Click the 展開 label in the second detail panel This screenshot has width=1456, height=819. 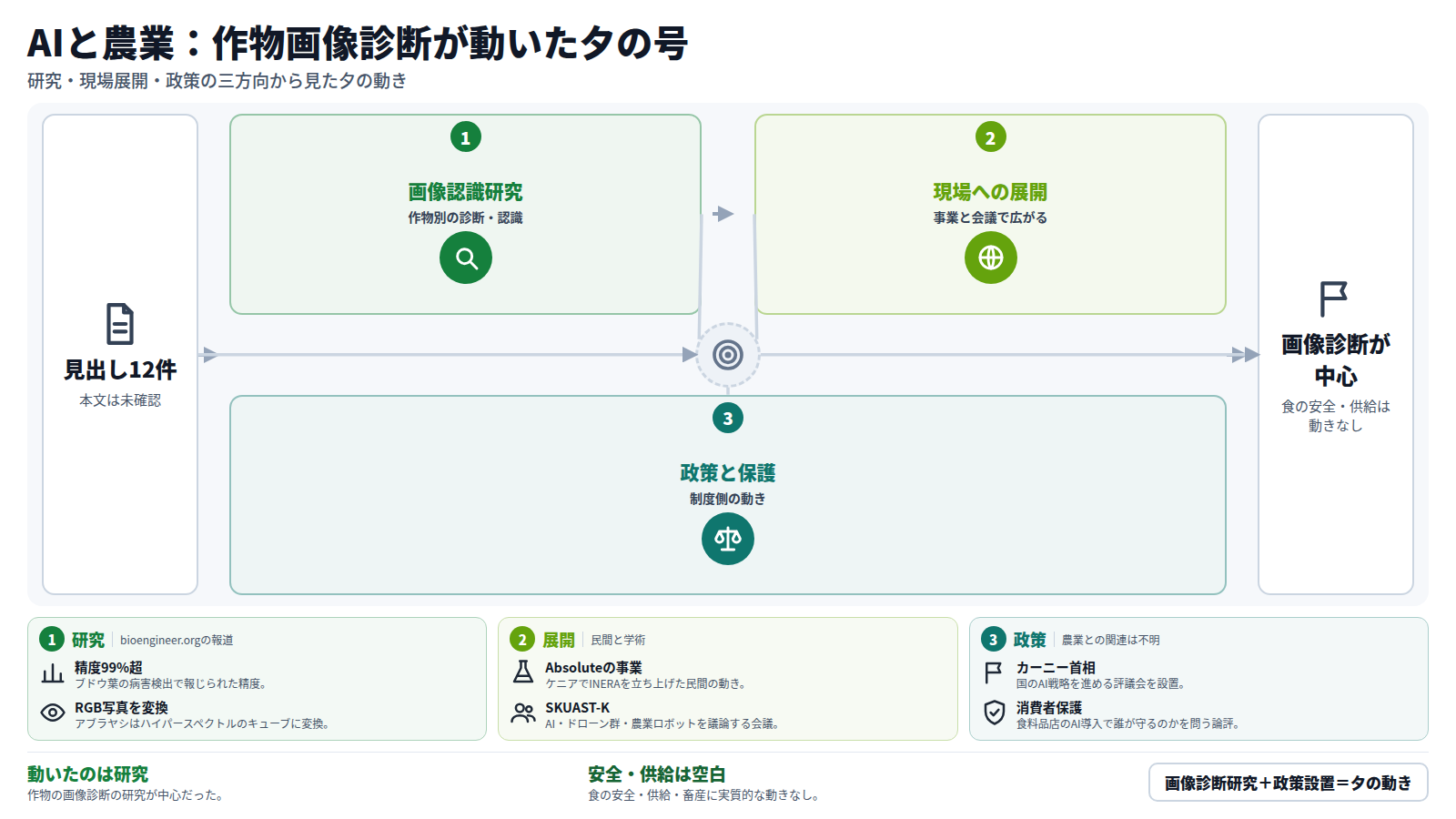point(559,640)
